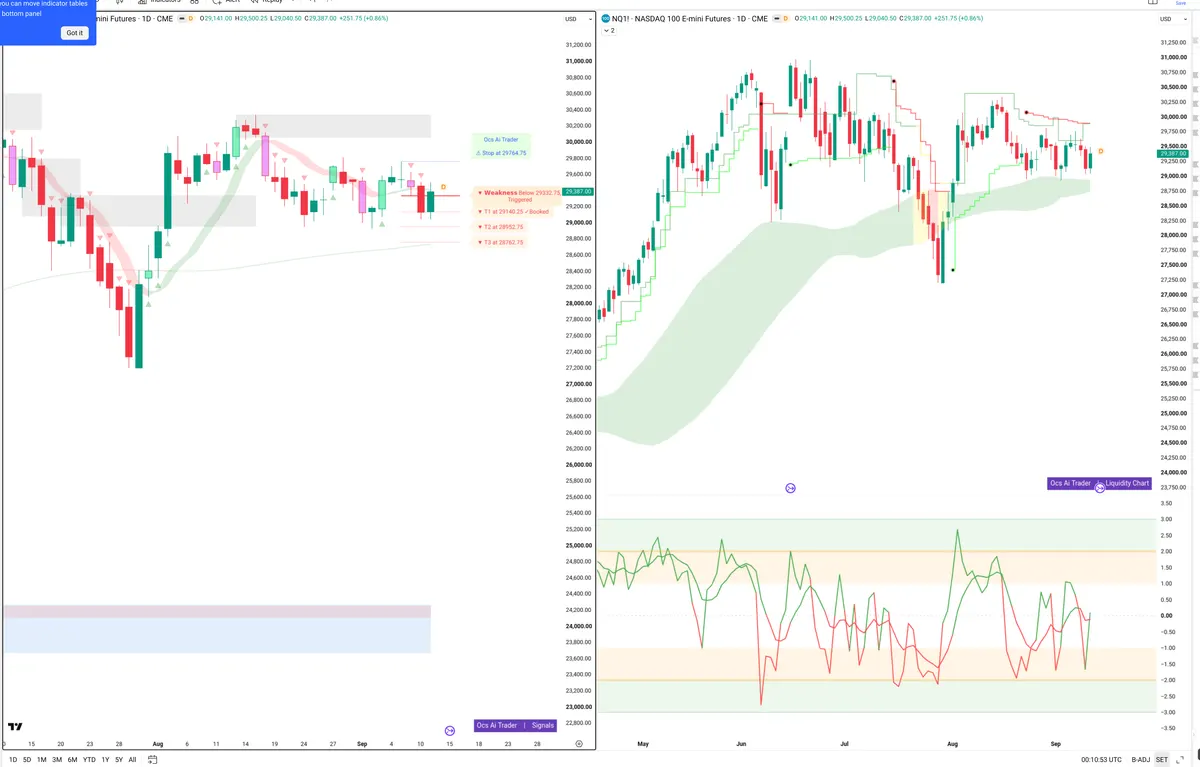This screenshot has width=1200, height=767.
Task: Open the go-to-date calendar icon
Action: pyautogui.click(x=152, y=760)
